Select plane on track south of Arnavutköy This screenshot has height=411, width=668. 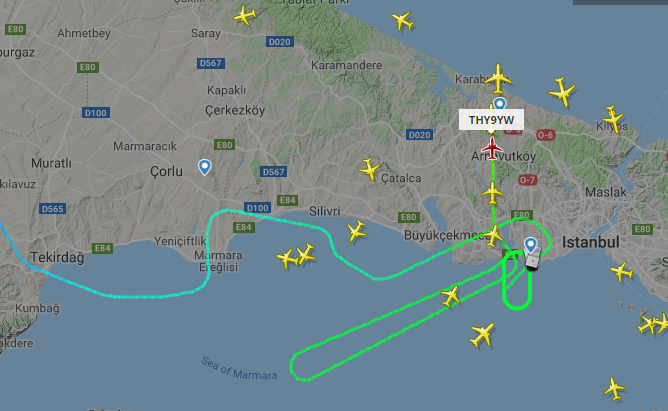(492, 193)
